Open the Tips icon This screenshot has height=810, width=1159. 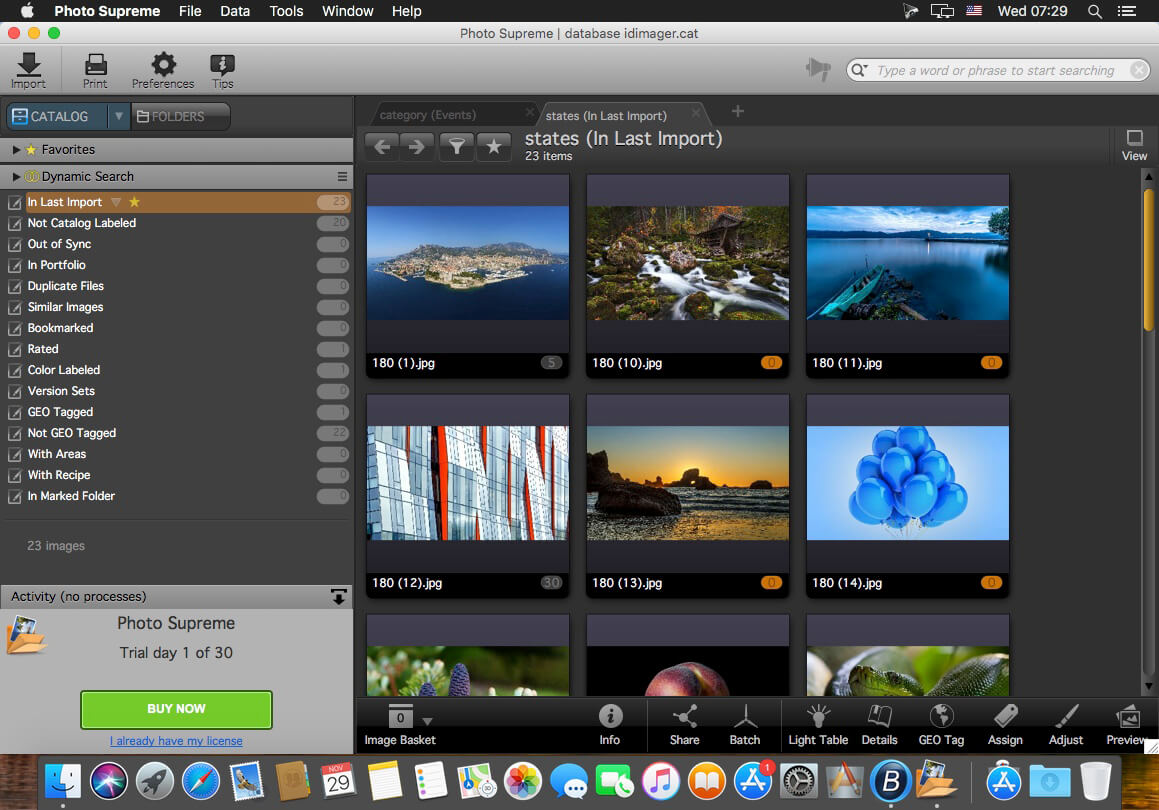point(222,70)
